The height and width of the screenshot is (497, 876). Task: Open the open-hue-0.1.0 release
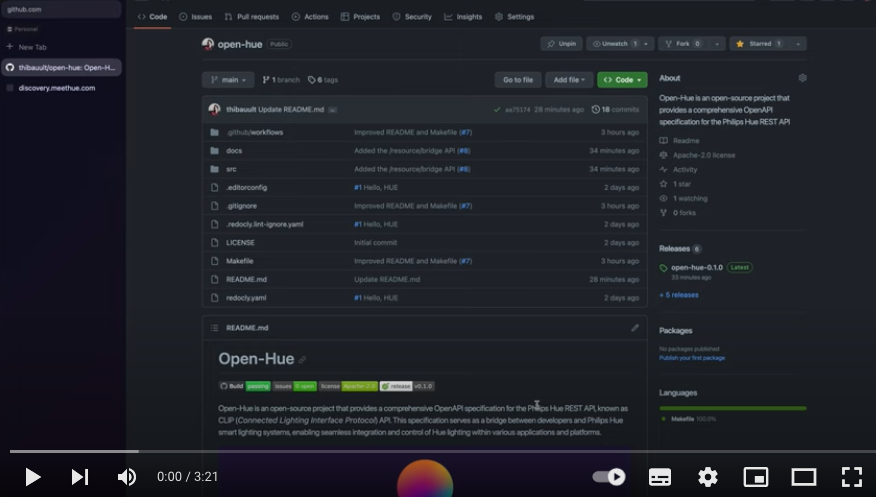(697, 267)
